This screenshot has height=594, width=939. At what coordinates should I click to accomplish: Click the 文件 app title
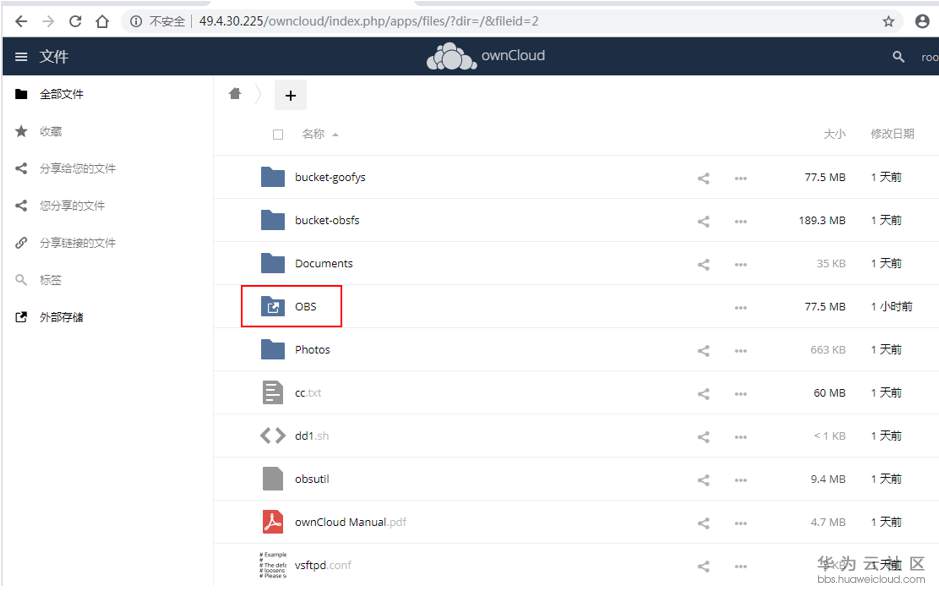click(x=54, y=57)
